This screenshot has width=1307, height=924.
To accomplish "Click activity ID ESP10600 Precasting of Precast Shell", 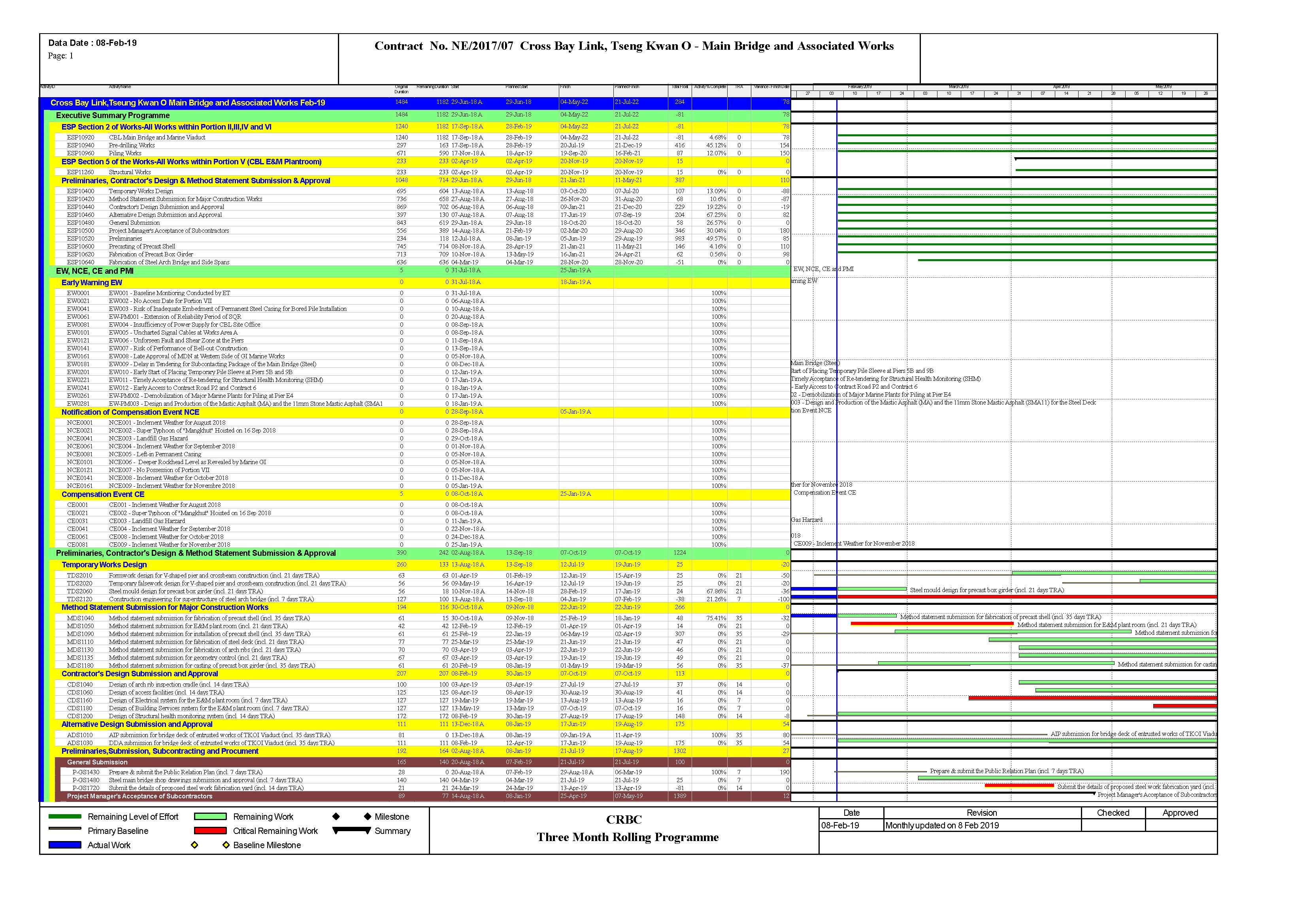I will [80, 247].
